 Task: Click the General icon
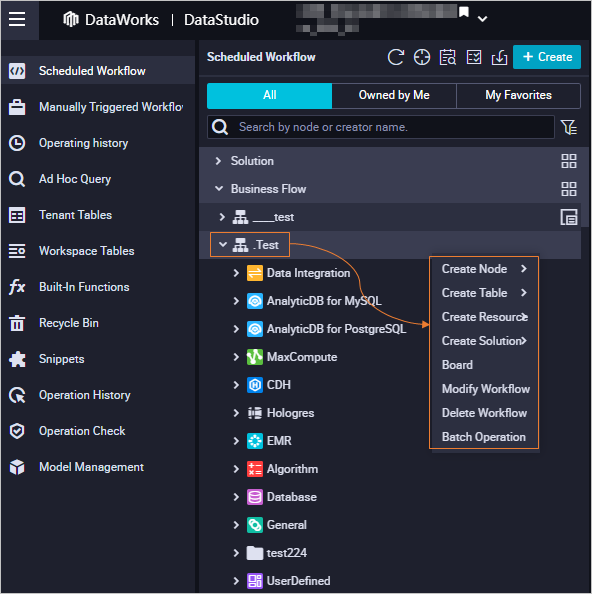coord(255,525)
